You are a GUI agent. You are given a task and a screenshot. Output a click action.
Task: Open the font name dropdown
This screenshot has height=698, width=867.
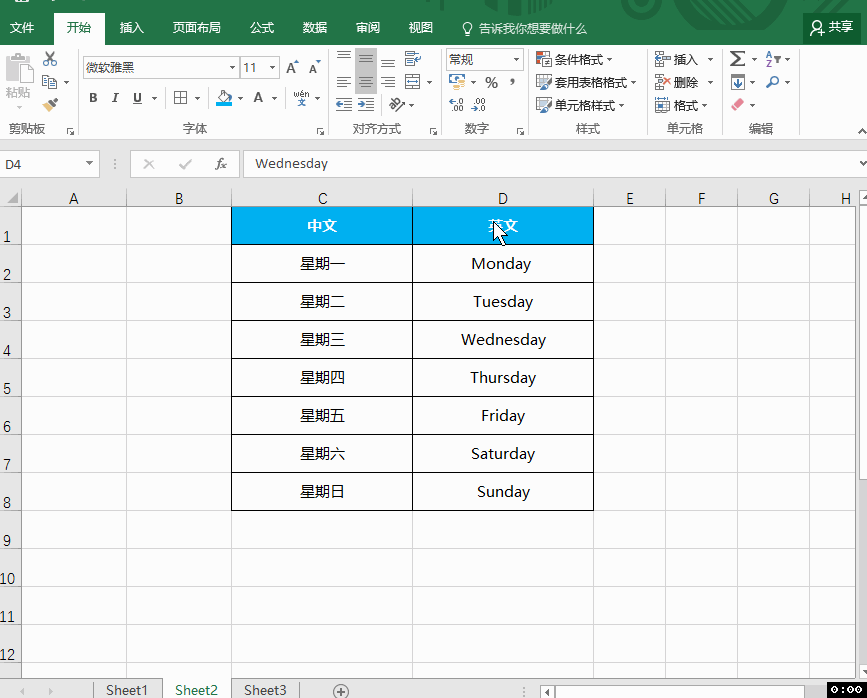pyautogui.click(x=232, y=68)
